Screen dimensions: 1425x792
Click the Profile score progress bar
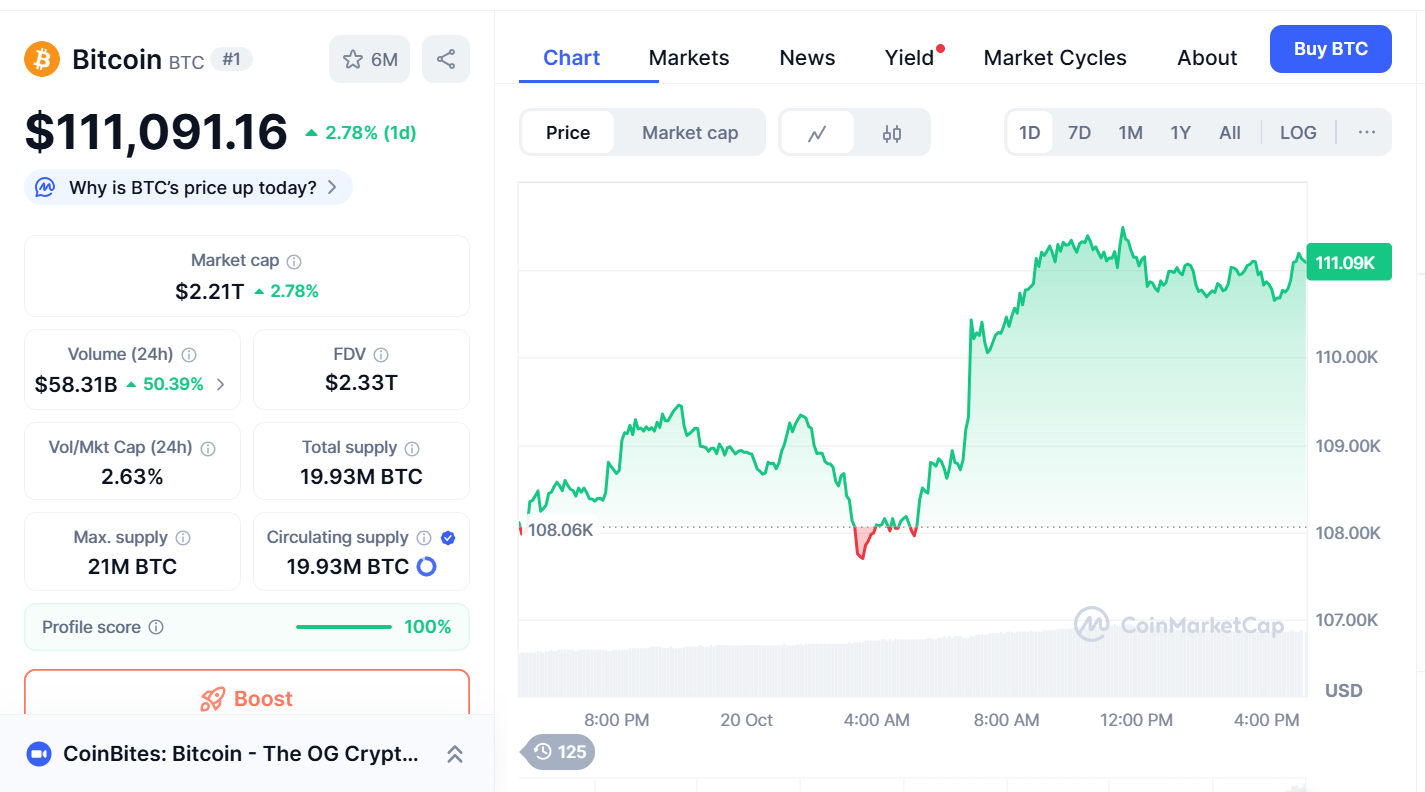point(343,627)
